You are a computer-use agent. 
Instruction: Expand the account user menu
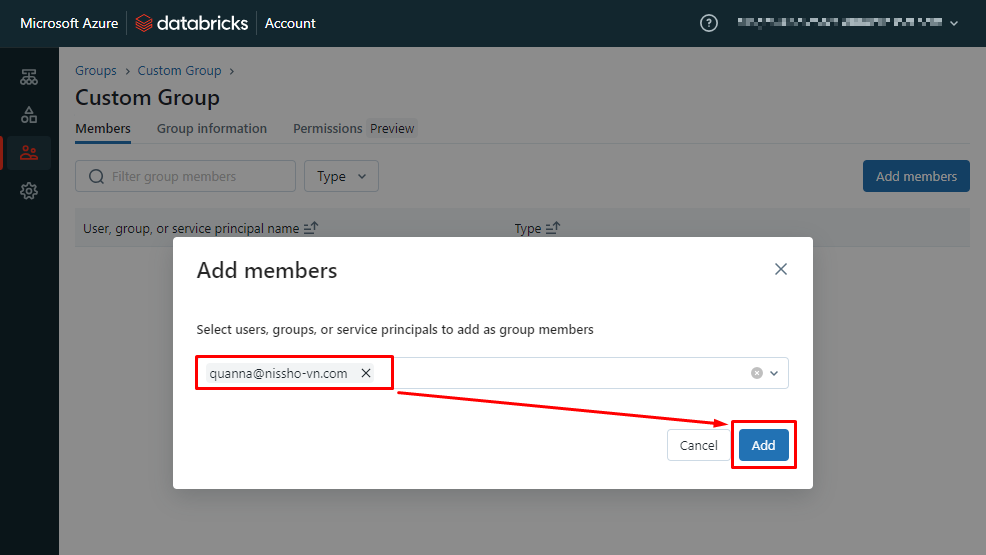953,23
